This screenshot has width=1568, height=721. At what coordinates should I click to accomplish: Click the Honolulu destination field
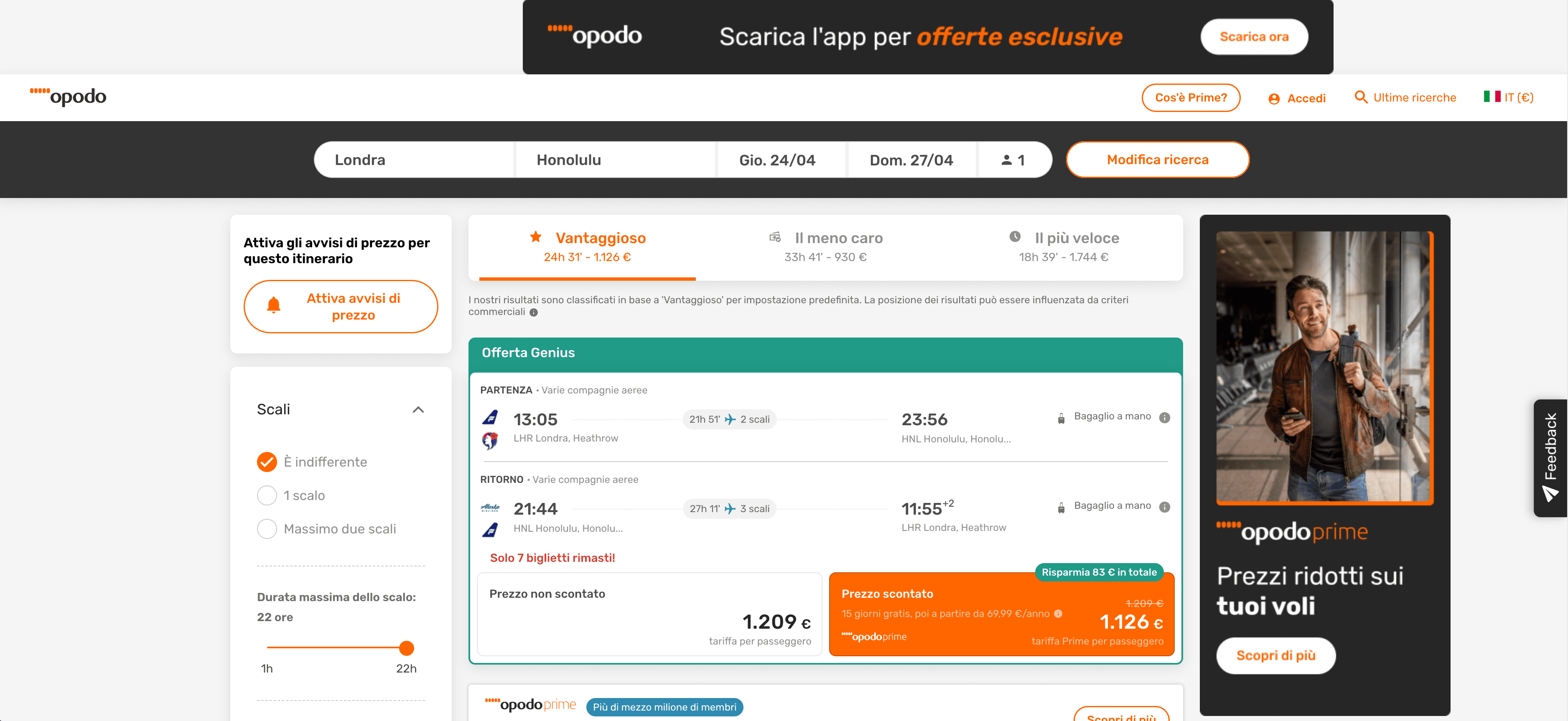615,160
